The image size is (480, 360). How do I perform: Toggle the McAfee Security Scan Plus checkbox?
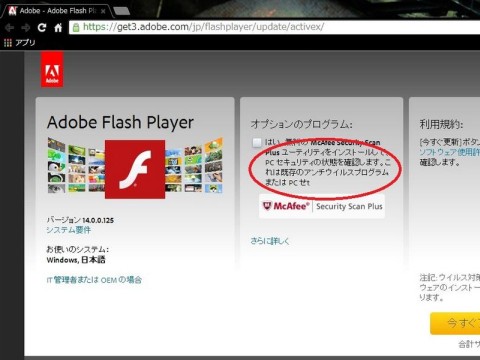pos(257,143)
